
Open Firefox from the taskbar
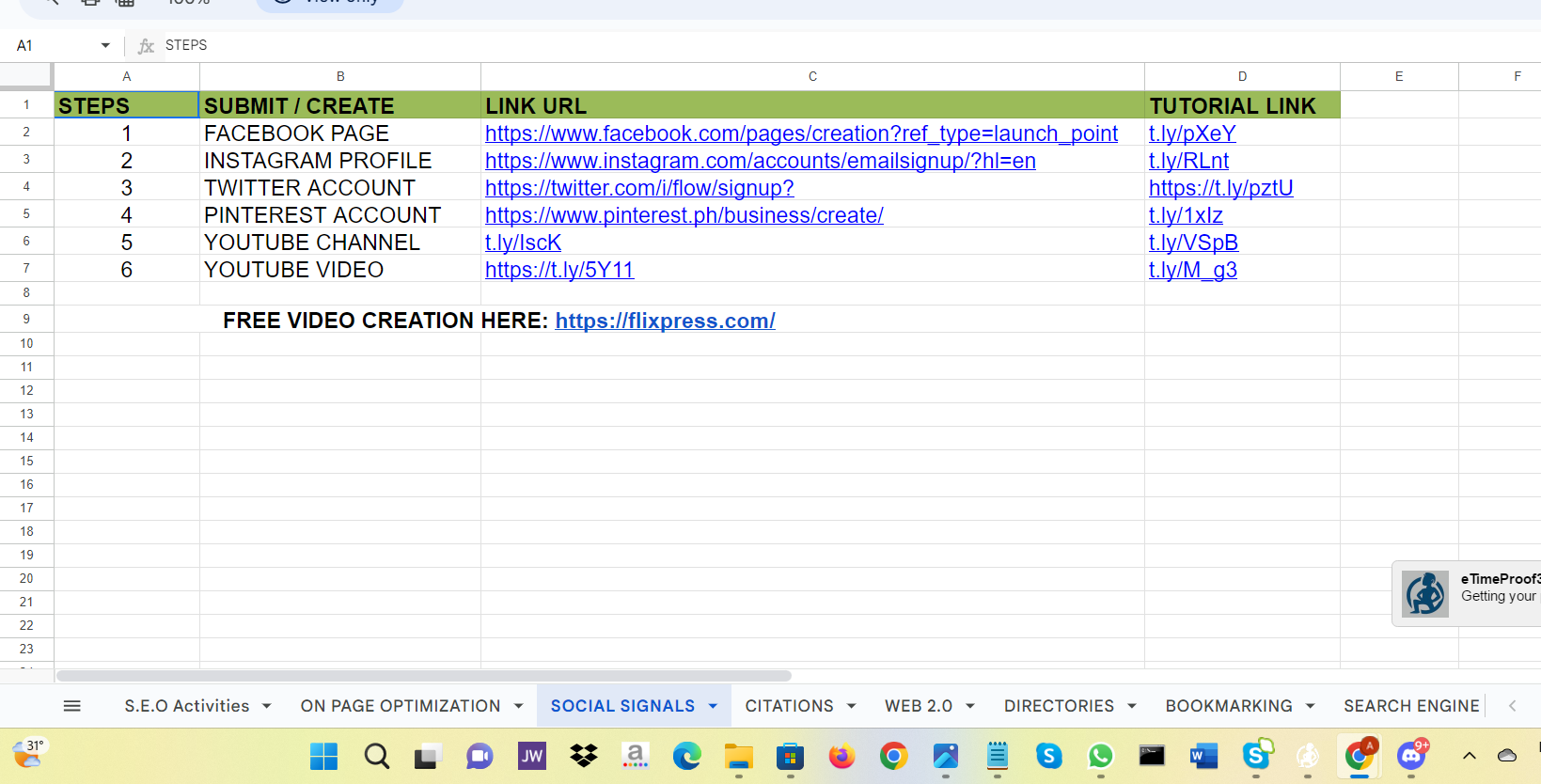[x=841, y=756]
